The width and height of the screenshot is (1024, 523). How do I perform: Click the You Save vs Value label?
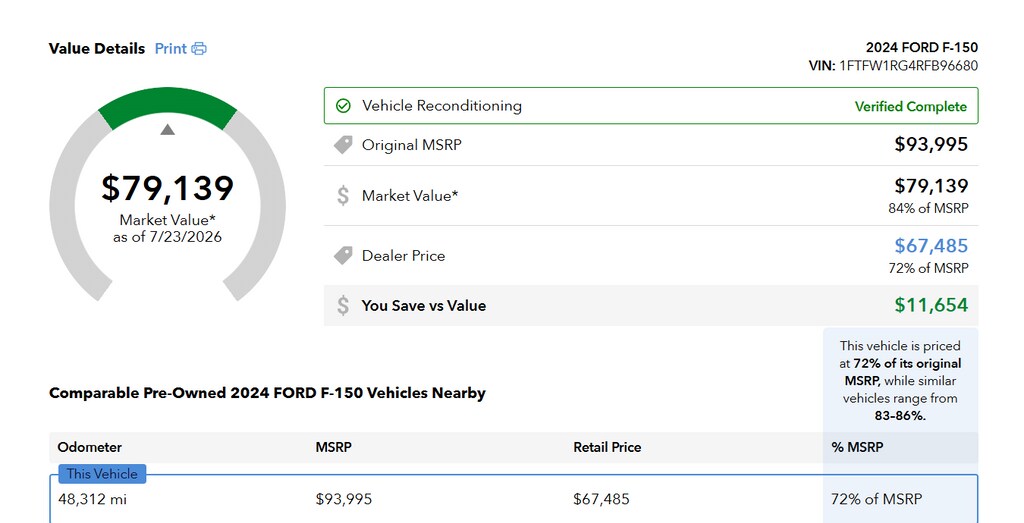[x=424, y=306]
